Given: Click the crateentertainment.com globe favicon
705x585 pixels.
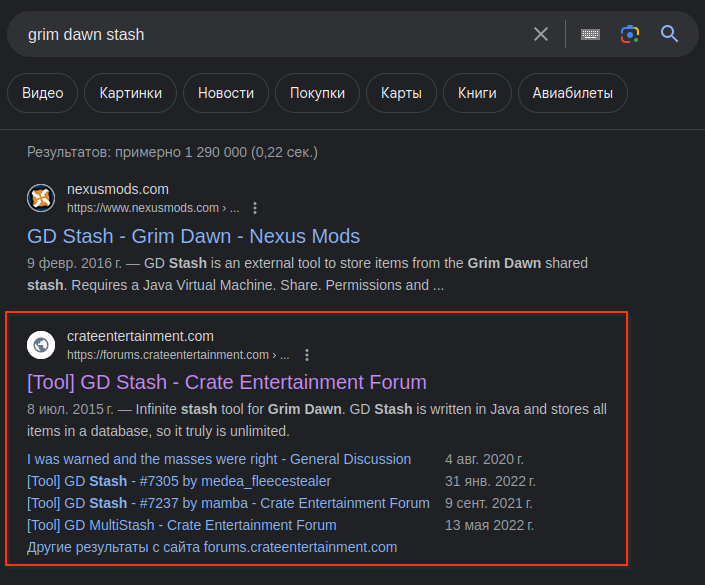Looking at the screenshot, I should point(41,345).
